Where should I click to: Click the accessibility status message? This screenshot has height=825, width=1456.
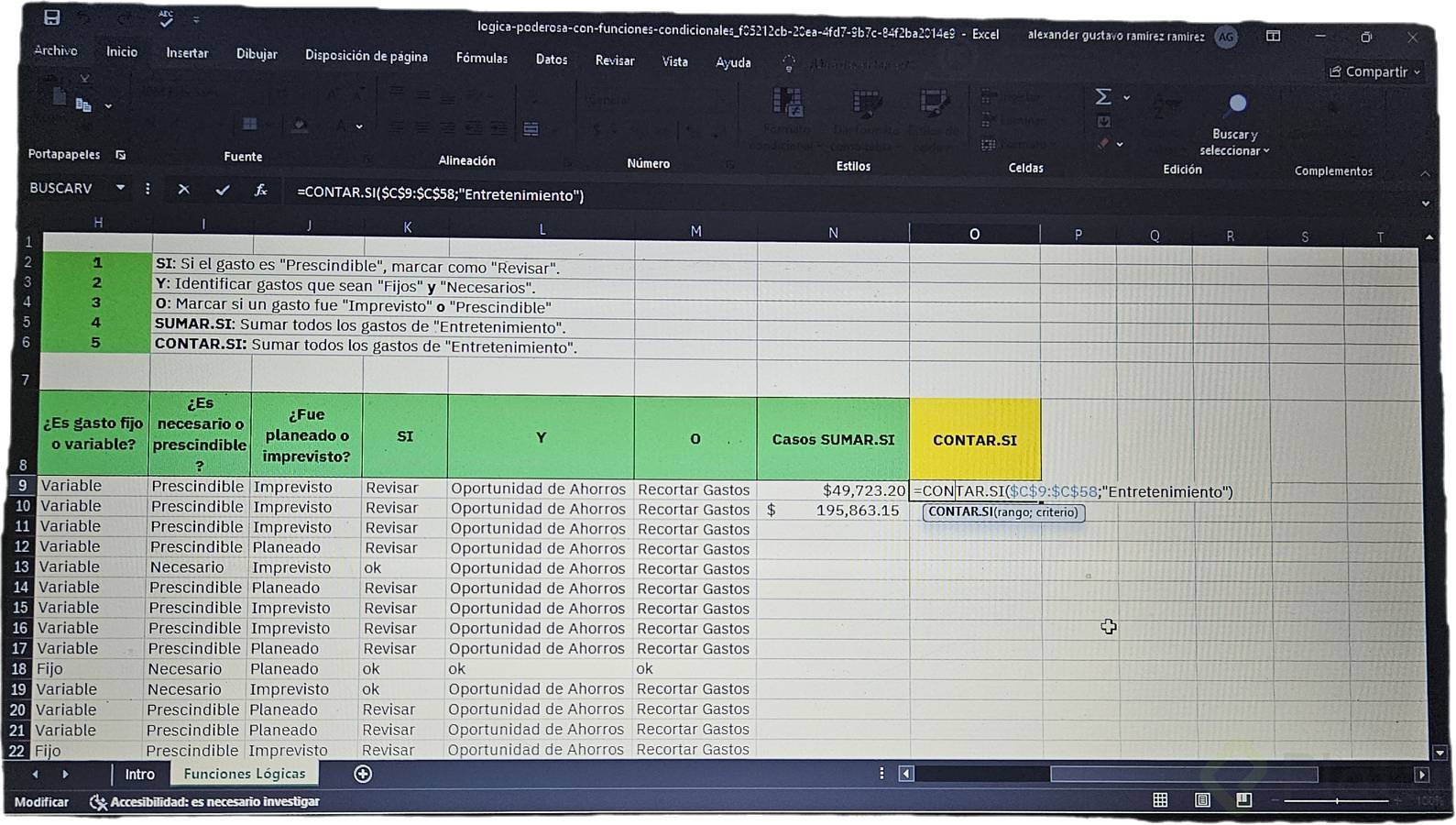click(204, 802)
